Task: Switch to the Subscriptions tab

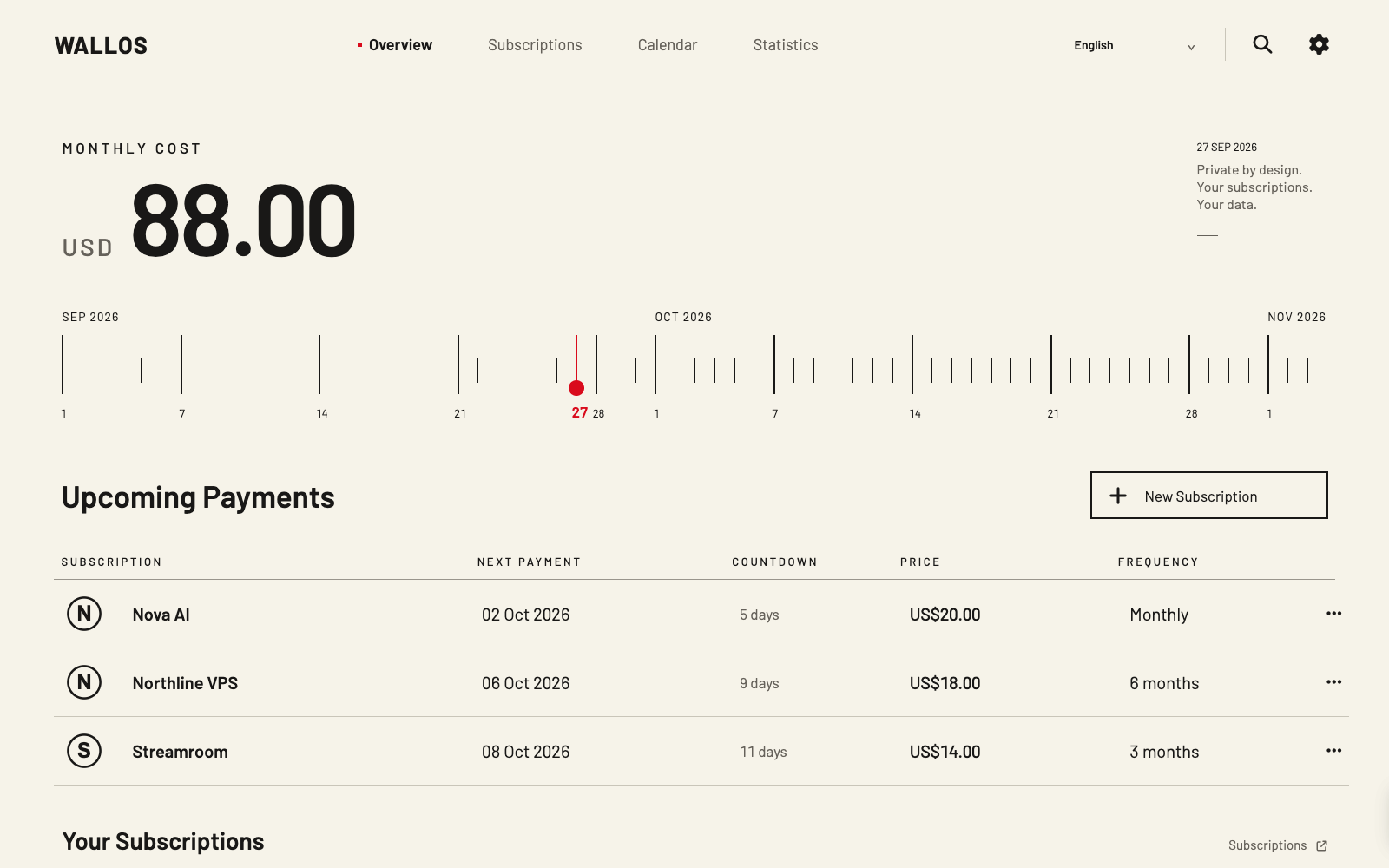Action: pos(535,45)
